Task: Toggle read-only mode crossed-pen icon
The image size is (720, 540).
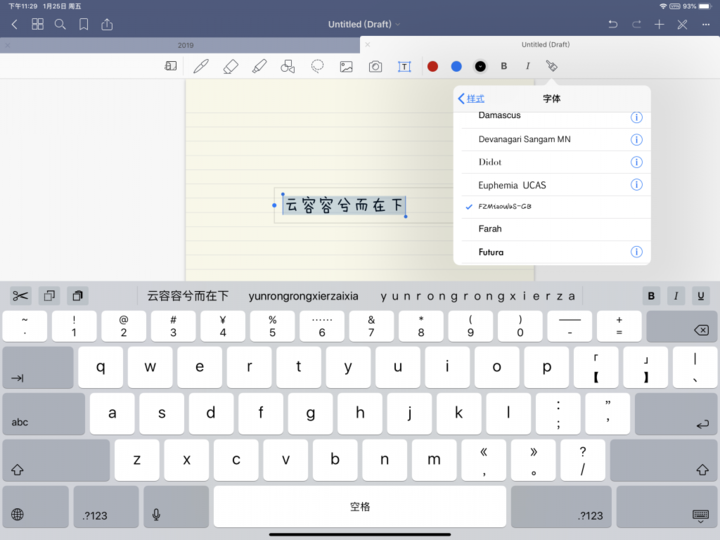Action: click(x=682, y=24)
